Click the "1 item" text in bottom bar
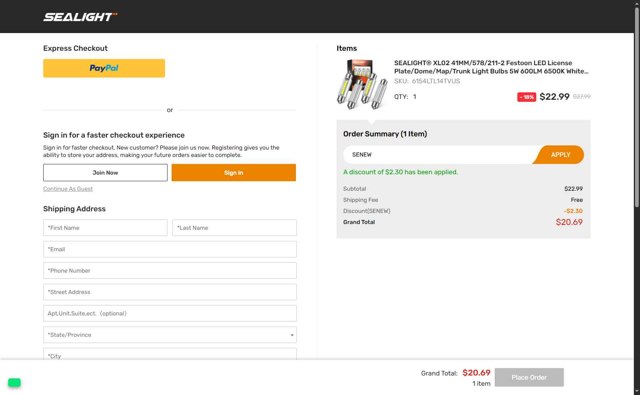This screenshot has width=640, height=395. click(x=481, y=384)
